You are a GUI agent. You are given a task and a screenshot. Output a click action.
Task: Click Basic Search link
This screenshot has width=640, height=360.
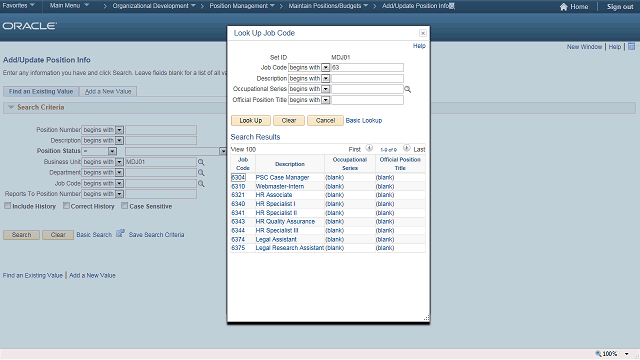click(x=94, y=235)
